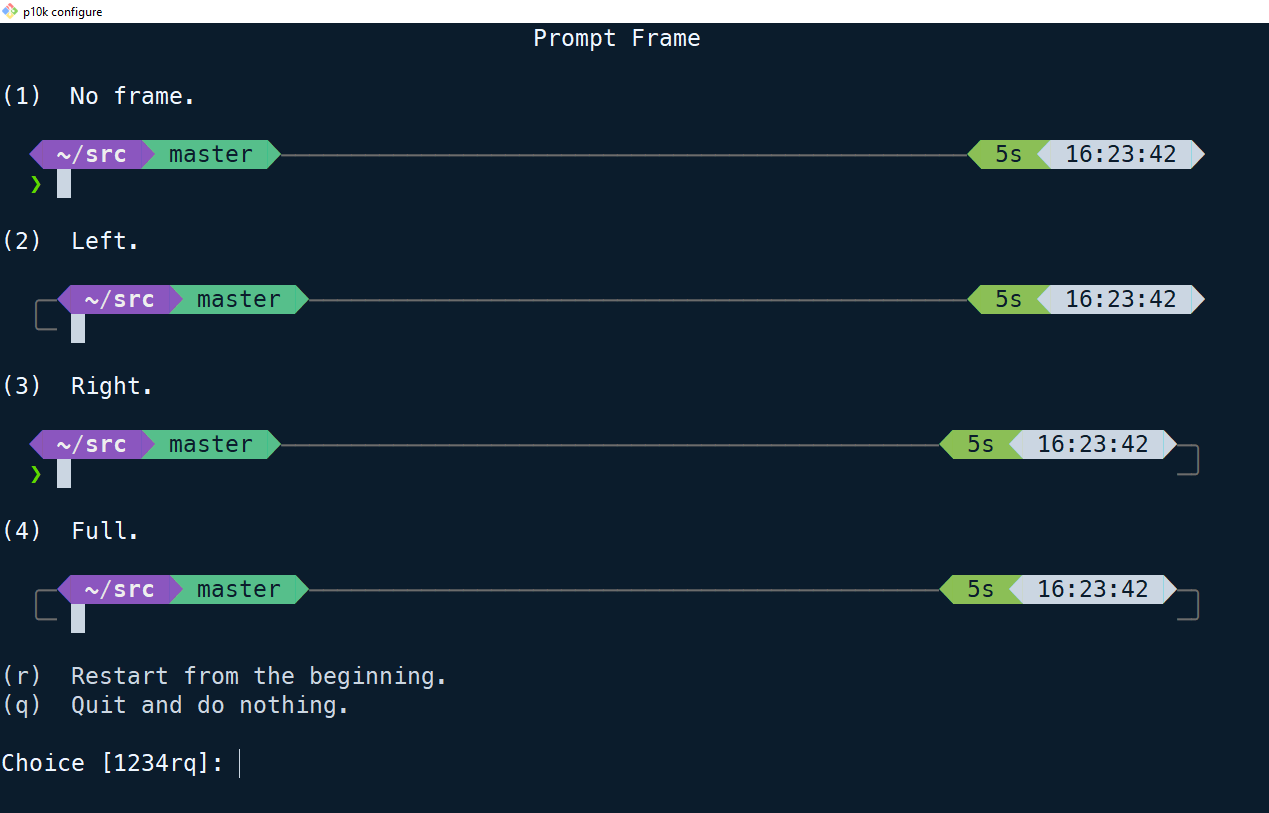The height and width of the screenshot is (813, 1269).
Task: Click the Choice input field cursor
Action: point(239,762)
